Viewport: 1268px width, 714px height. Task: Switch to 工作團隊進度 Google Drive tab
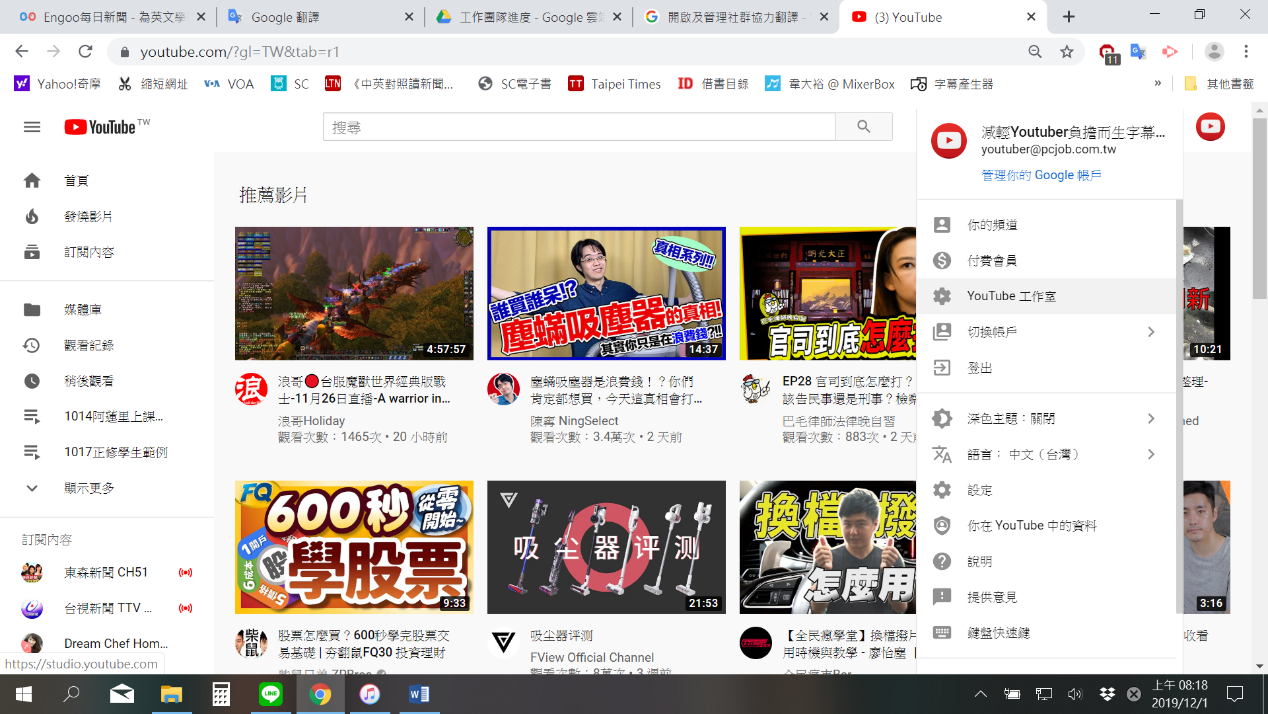(528, 17)
